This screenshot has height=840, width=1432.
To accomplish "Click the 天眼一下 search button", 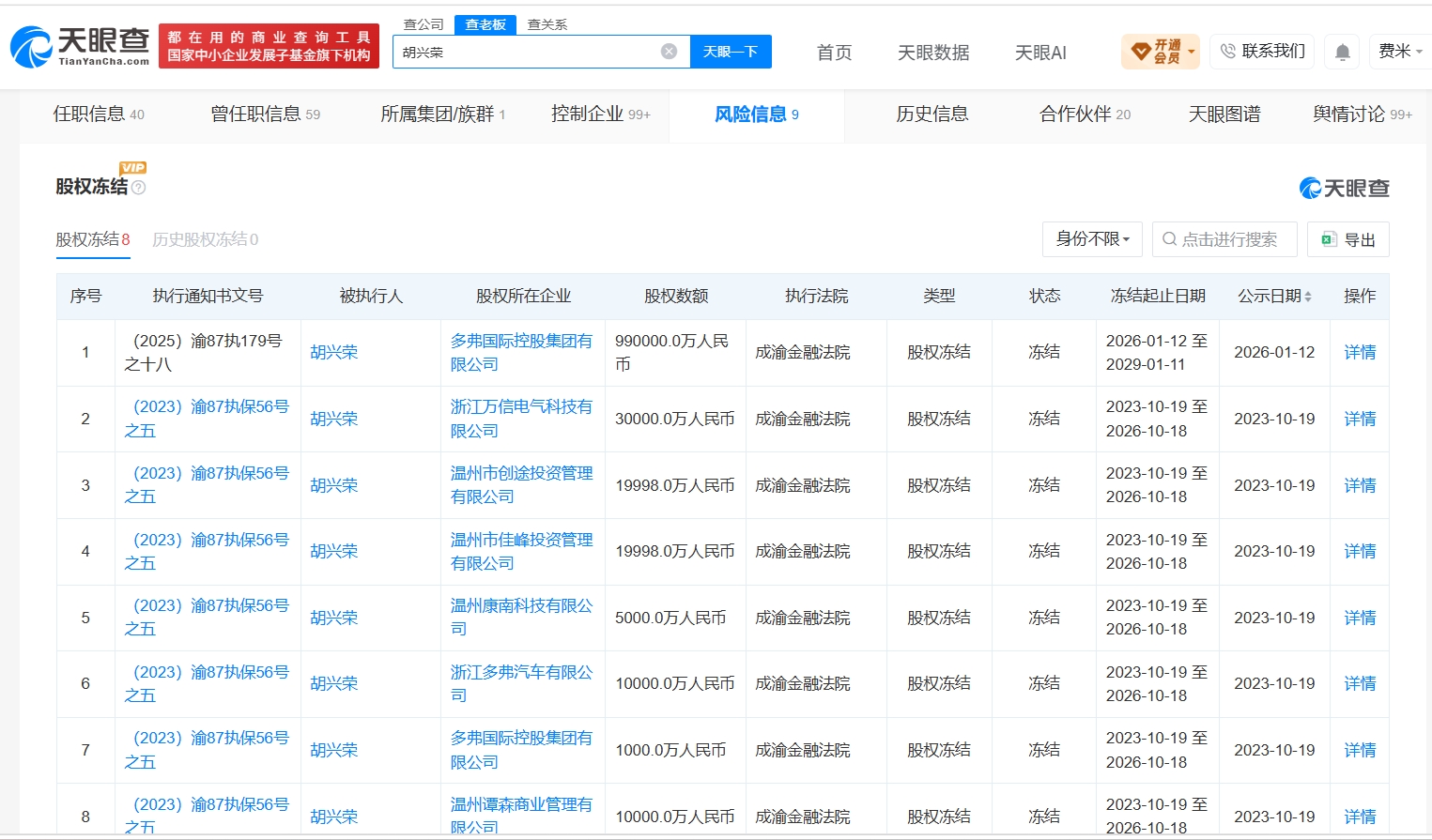I will tap(731, 52).
